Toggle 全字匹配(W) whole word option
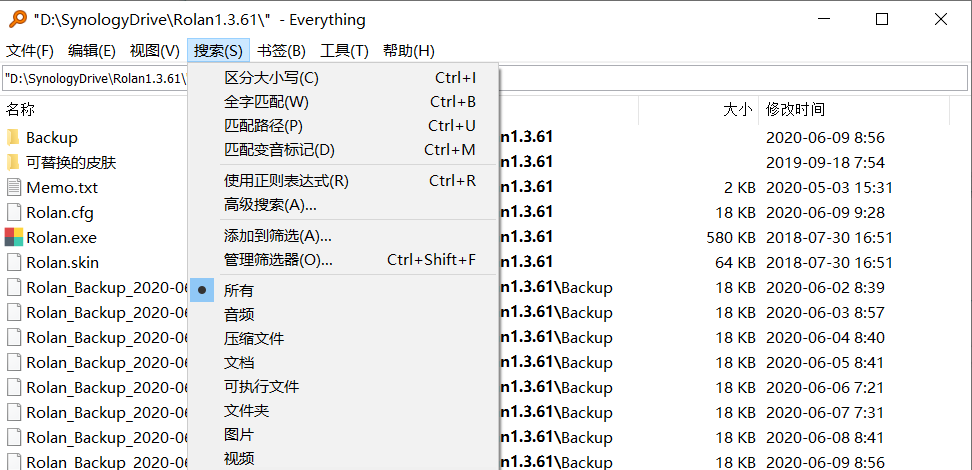The height and width of the screenshot is (470, 972). point(343,102)
